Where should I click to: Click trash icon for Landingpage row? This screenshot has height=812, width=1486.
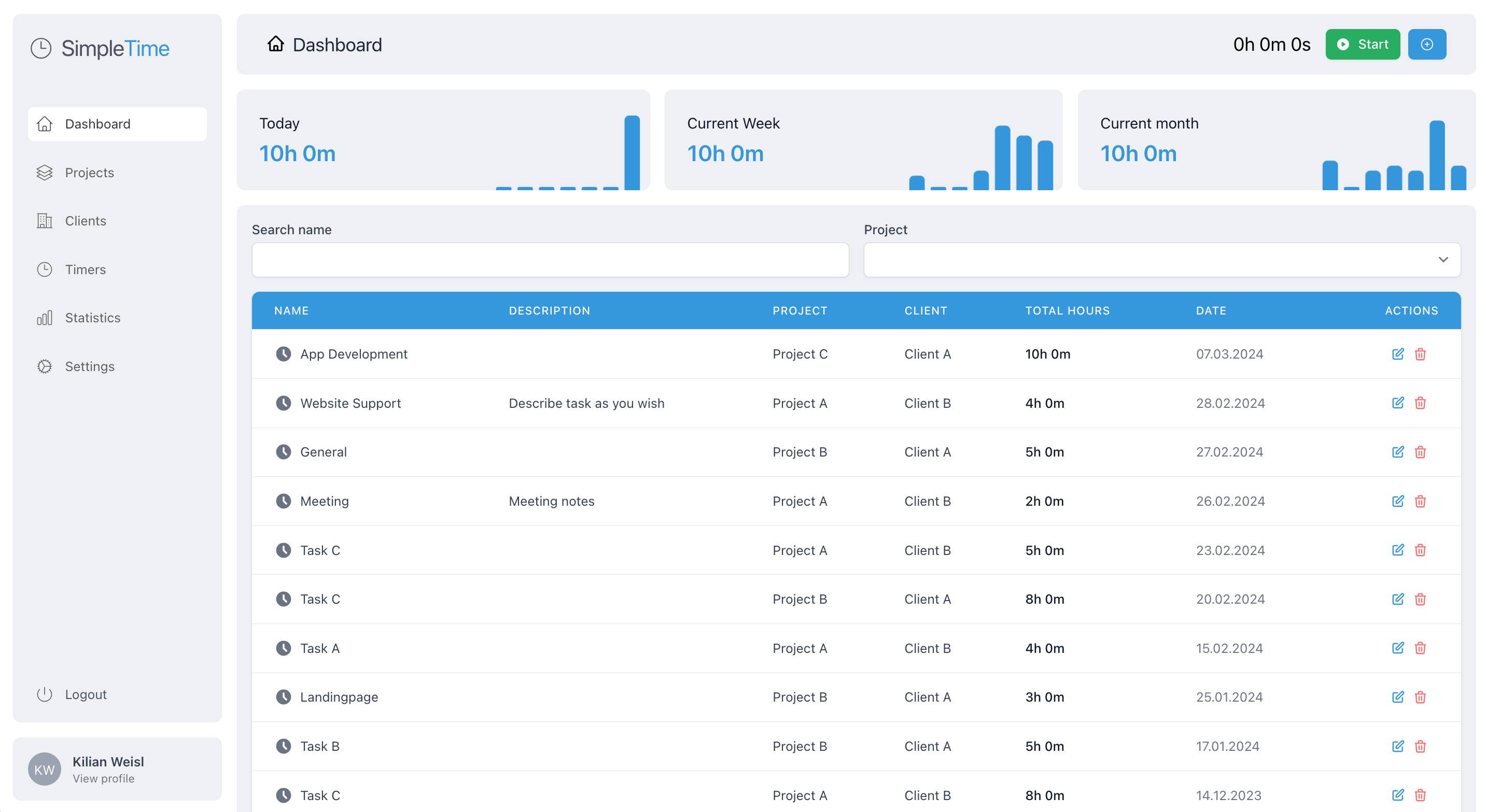[1420, 697]
